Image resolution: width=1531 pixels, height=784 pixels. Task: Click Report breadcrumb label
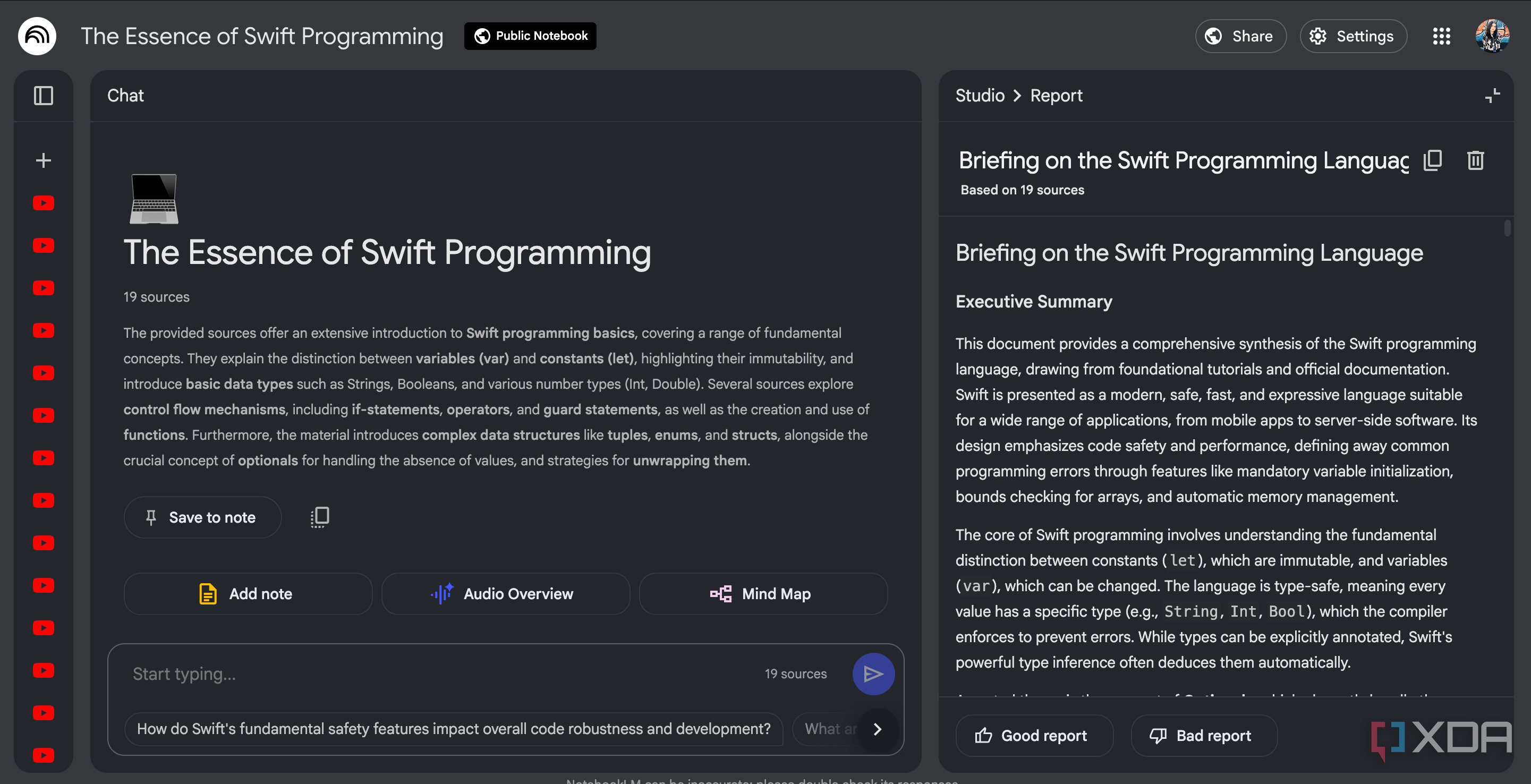(x=1056, y=96)
